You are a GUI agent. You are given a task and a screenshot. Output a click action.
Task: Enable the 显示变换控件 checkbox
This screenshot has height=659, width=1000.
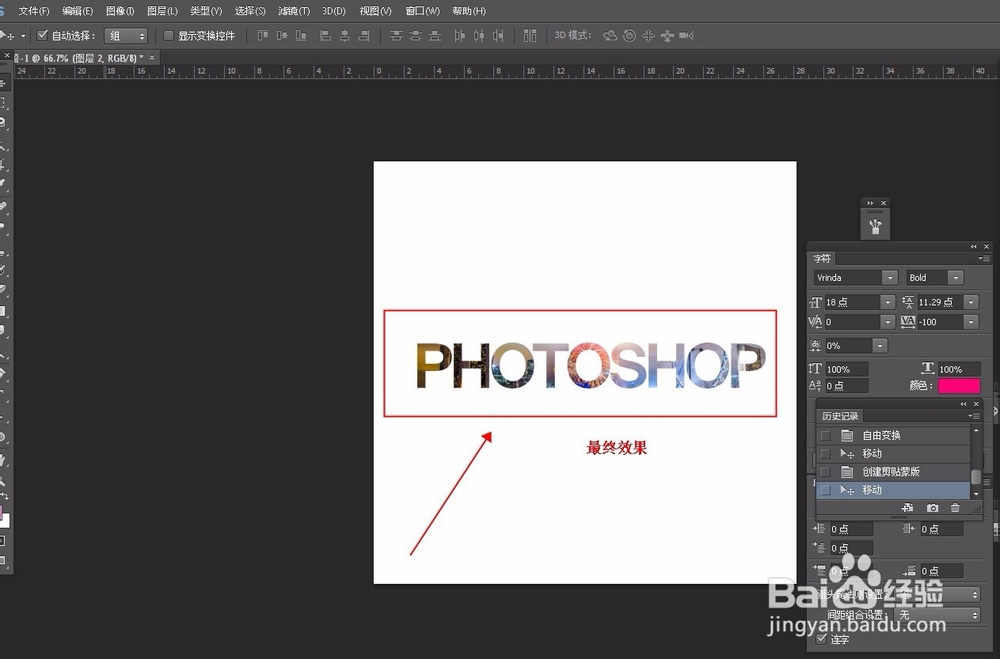(168, 36)
